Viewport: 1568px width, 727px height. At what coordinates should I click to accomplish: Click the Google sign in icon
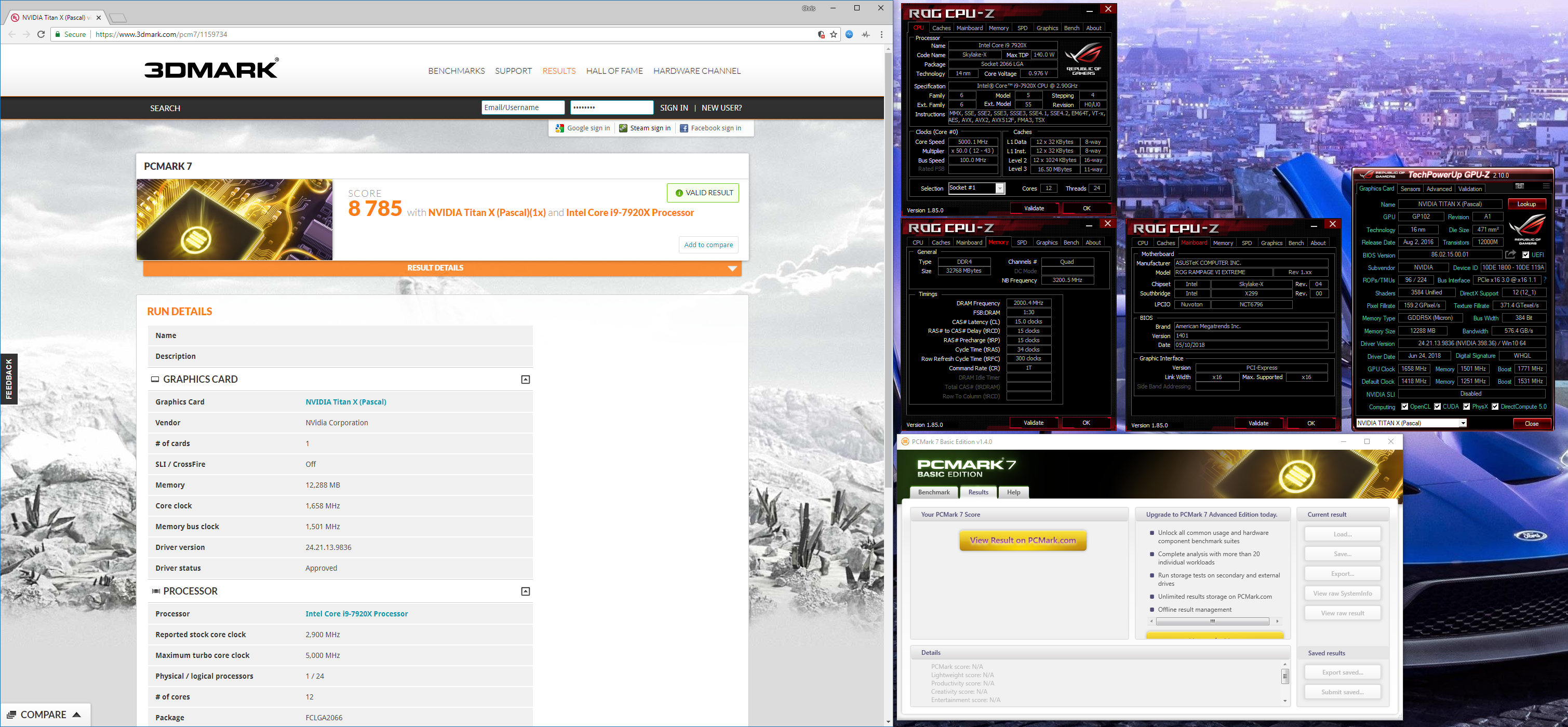(x=560, y=128)
